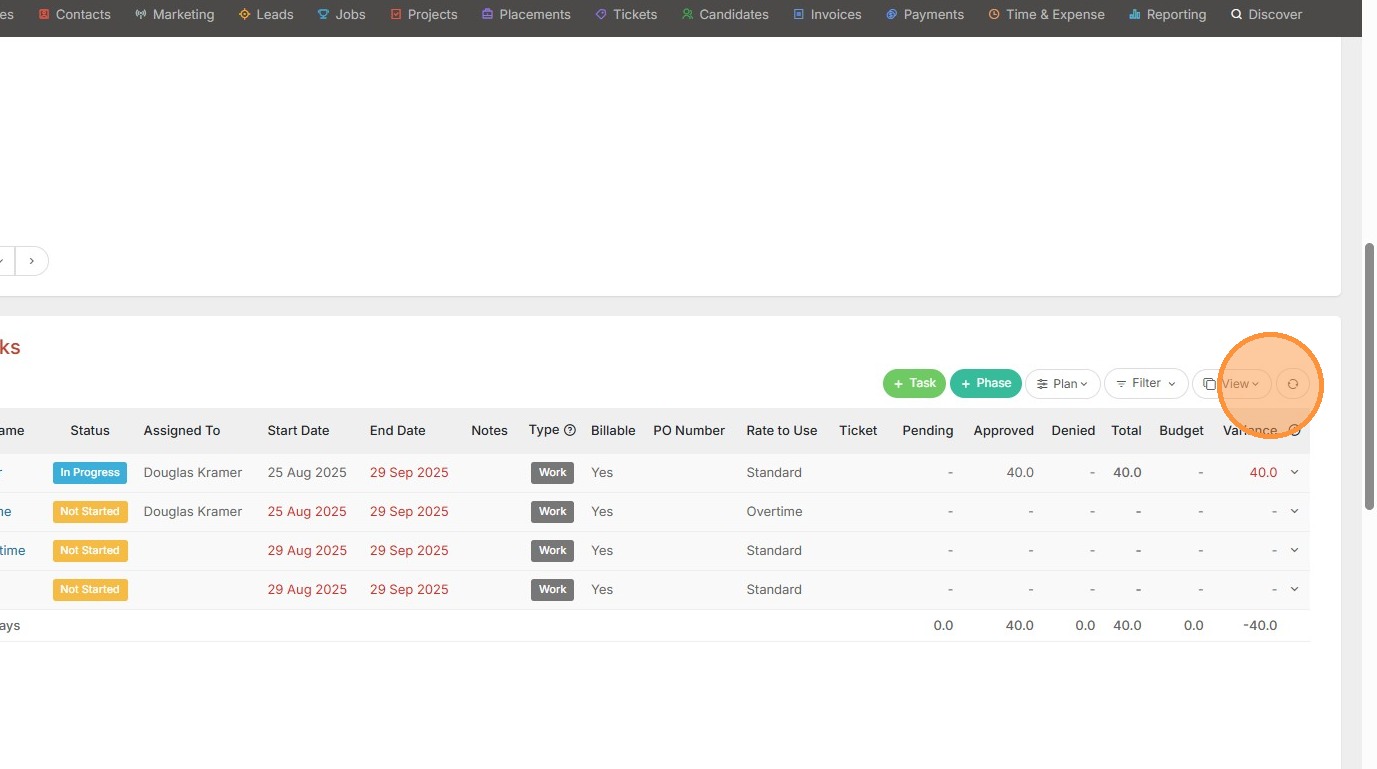Image resolution: width=1377 pixels, height=769 pixels.
Task: Click the Notes column header
Action: tap(490, 431)
